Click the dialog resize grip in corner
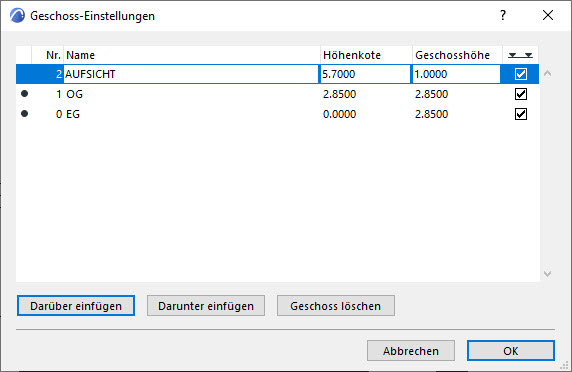This screenshot has height=372, width=572. pos(564,365)
